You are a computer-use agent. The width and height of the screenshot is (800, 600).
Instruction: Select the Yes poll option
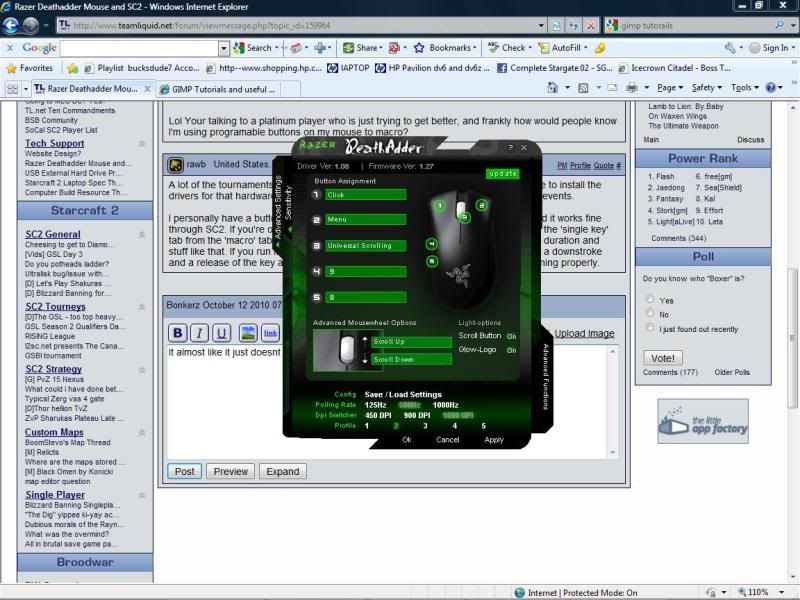tap(650, 299)
